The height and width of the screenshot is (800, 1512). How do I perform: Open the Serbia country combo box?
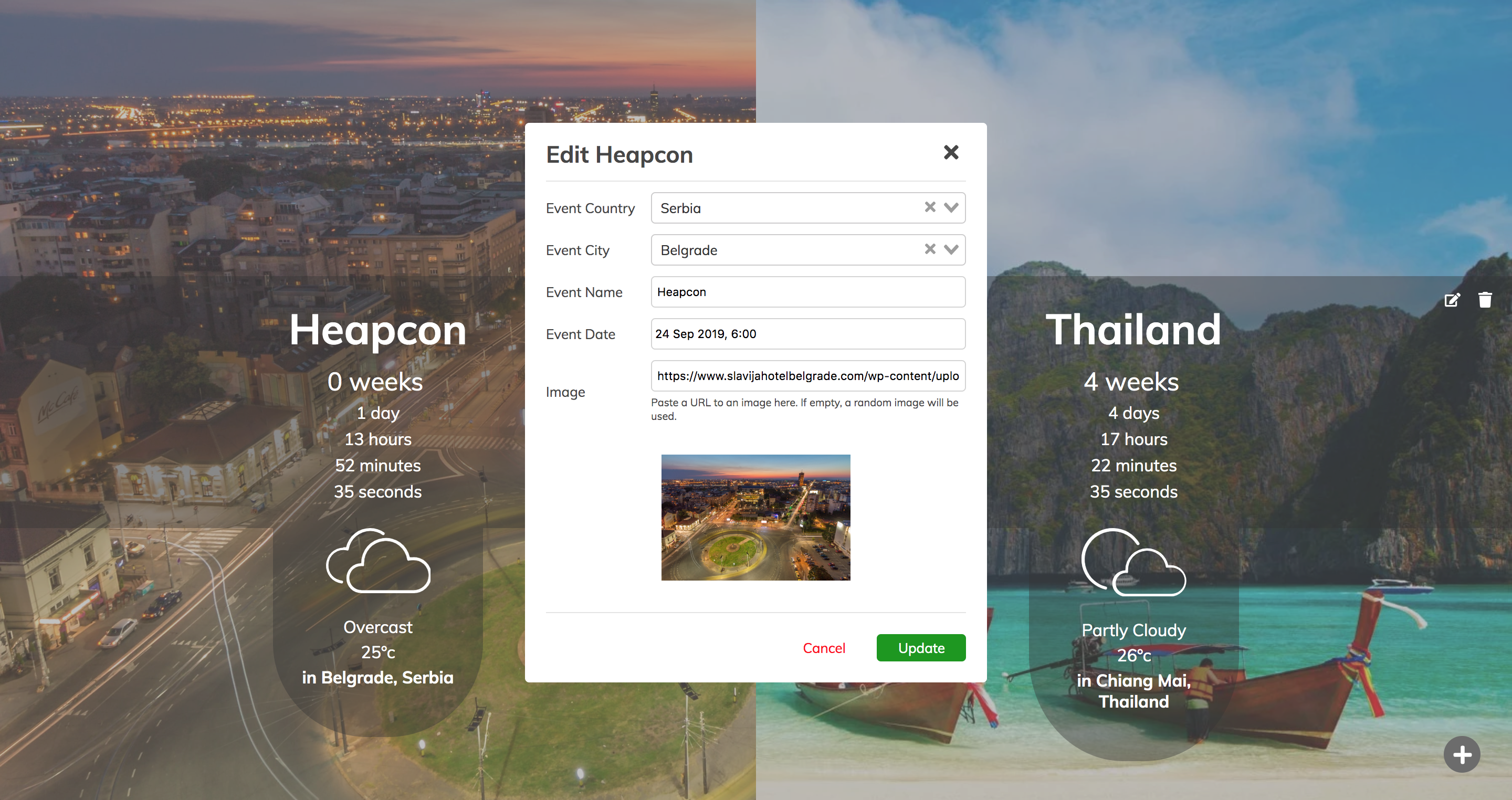(786, 208)
